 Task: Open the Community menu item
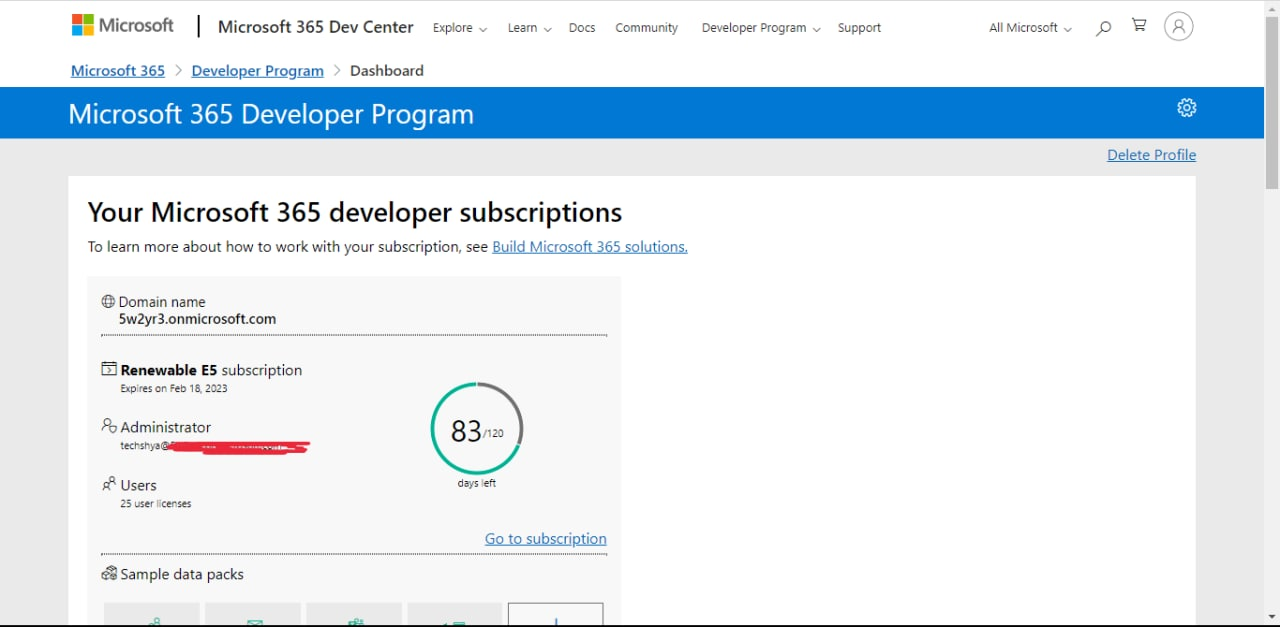[x=646, y=28]
